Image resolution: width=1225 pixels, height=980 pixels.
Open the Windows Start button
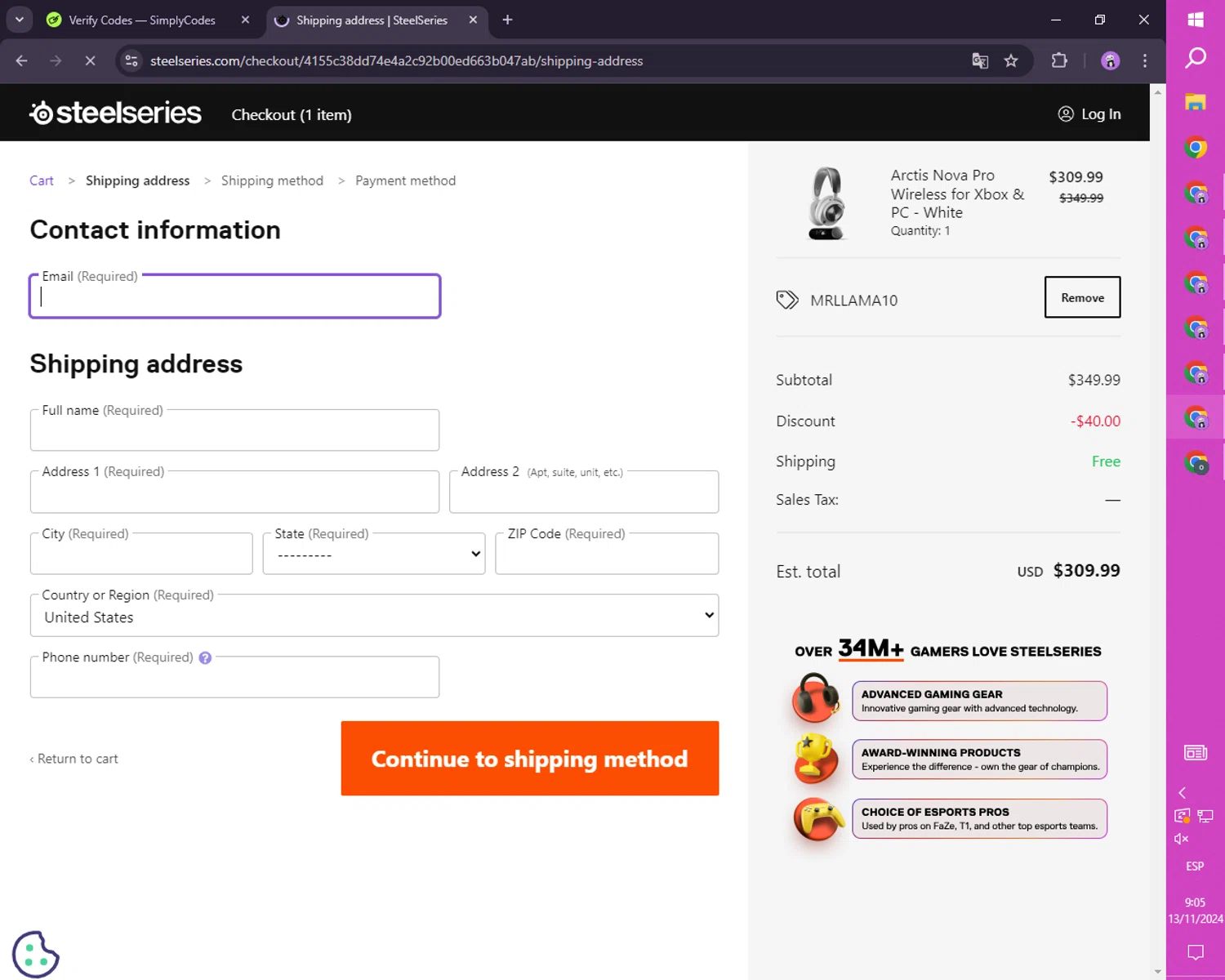tap(1196, 20)
